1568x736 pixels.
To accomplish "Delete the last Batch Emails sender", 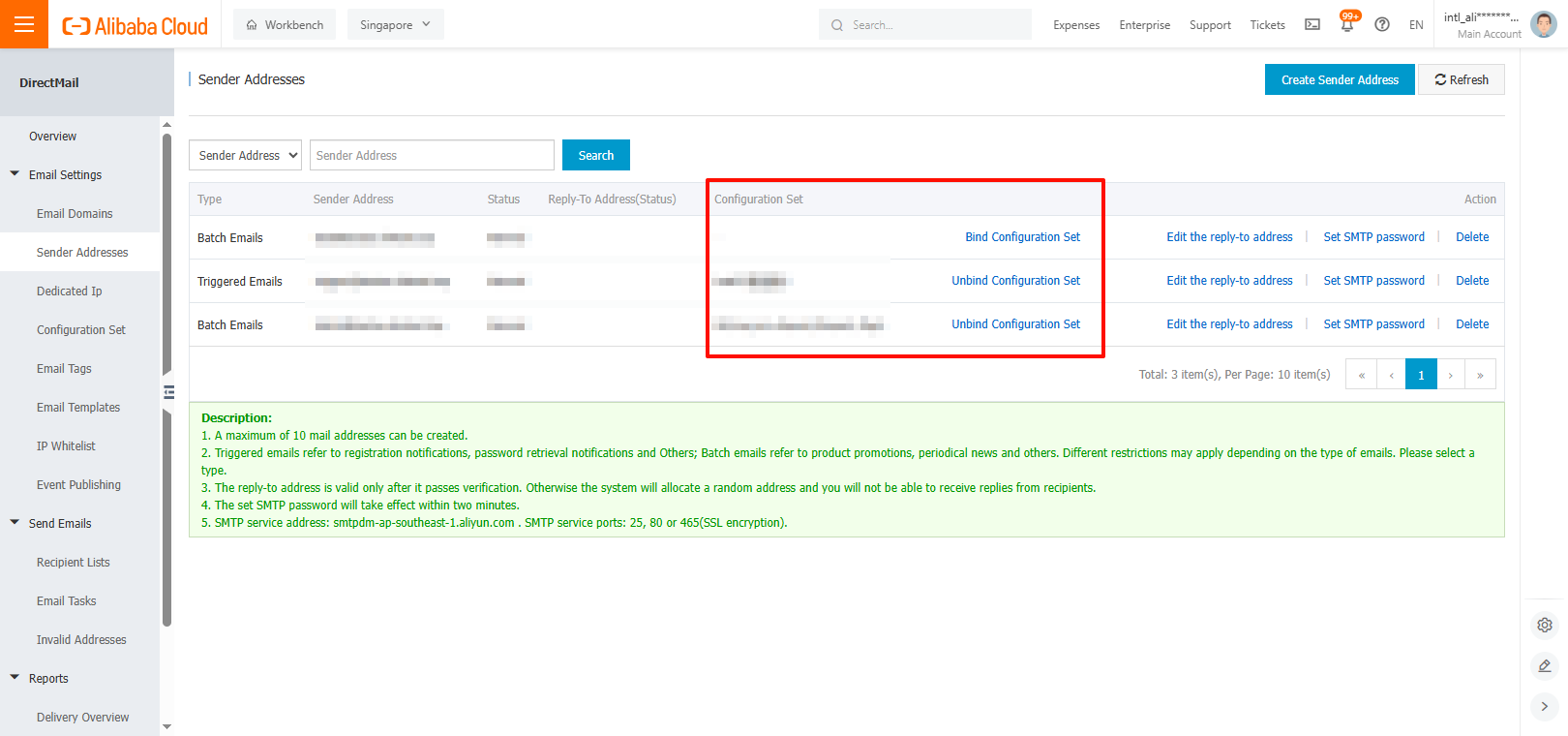I will click(1472, 323).
